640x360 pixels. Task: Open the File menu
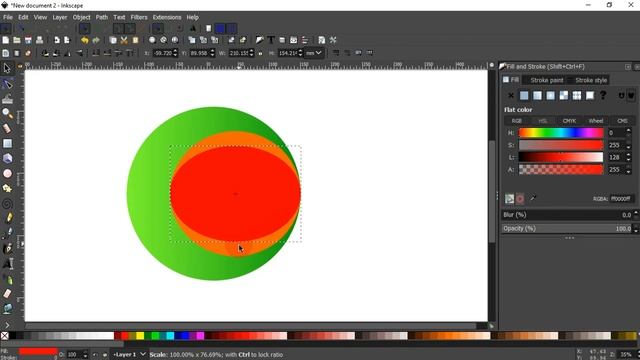tap(8, 17)
